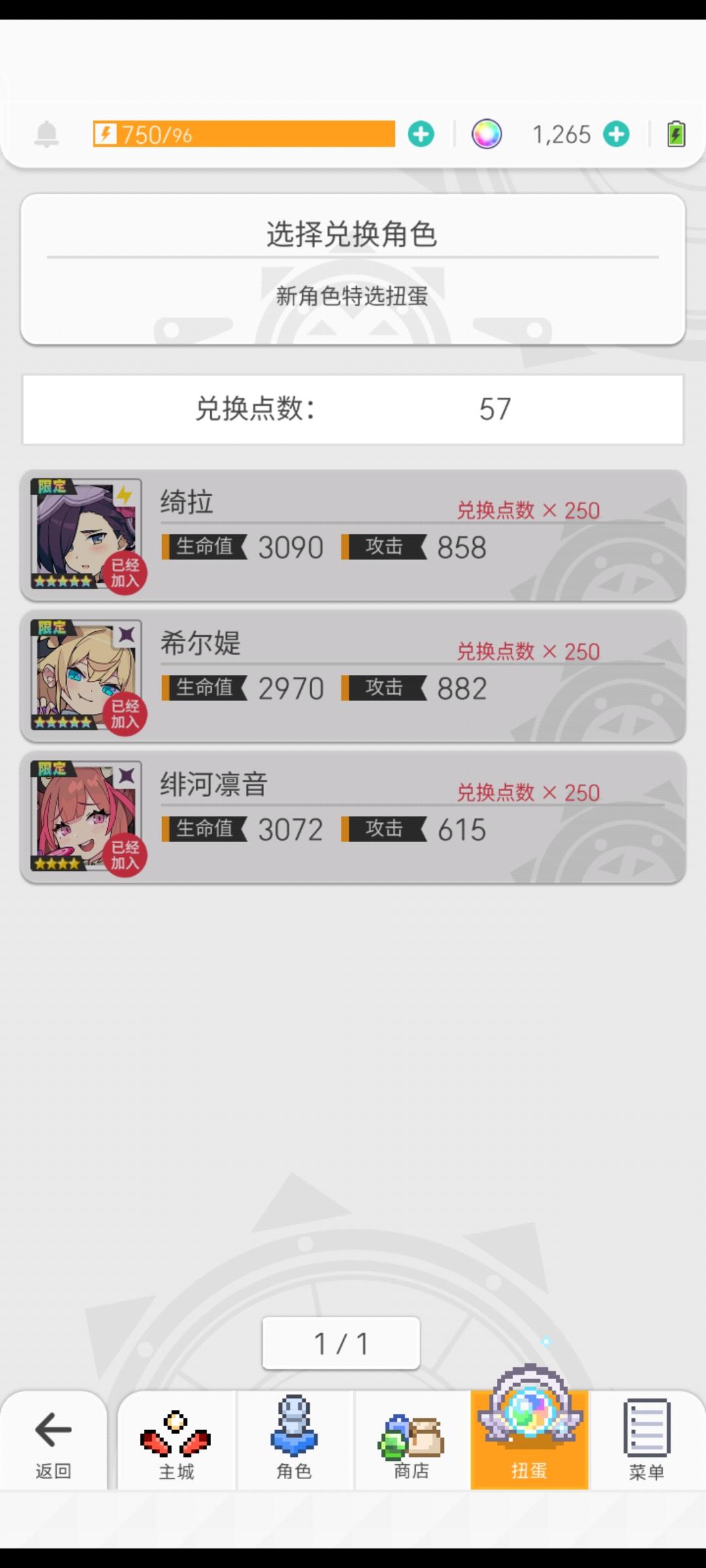Add gems via plus beside 1,265
The image size is (706, 1568).
click(x=616, y=135)
